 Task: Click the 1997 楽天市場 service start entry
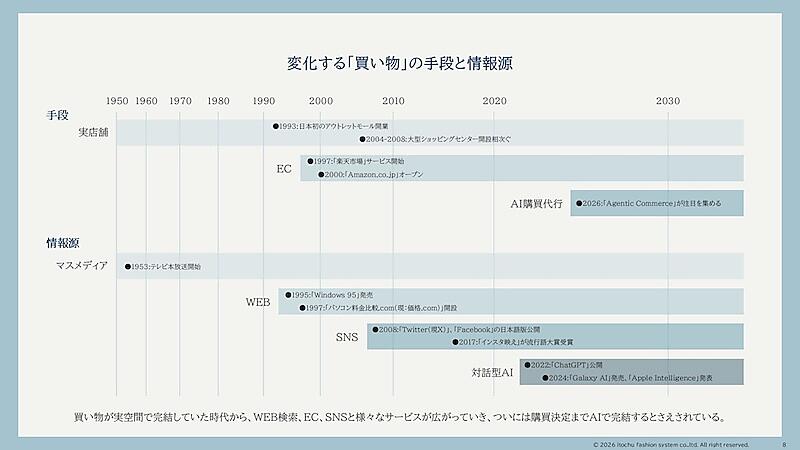click(356, 161)
